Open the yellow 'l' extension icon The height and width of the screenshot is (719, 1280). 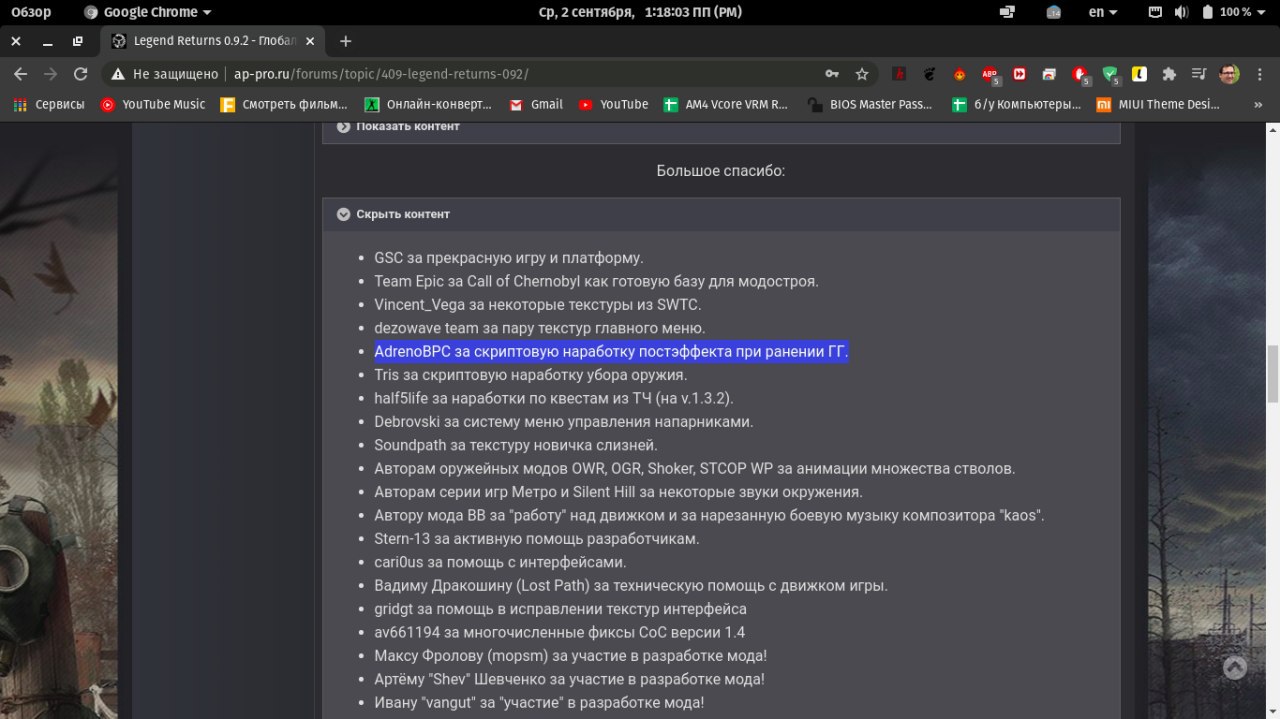click(x=1139, y=74)
